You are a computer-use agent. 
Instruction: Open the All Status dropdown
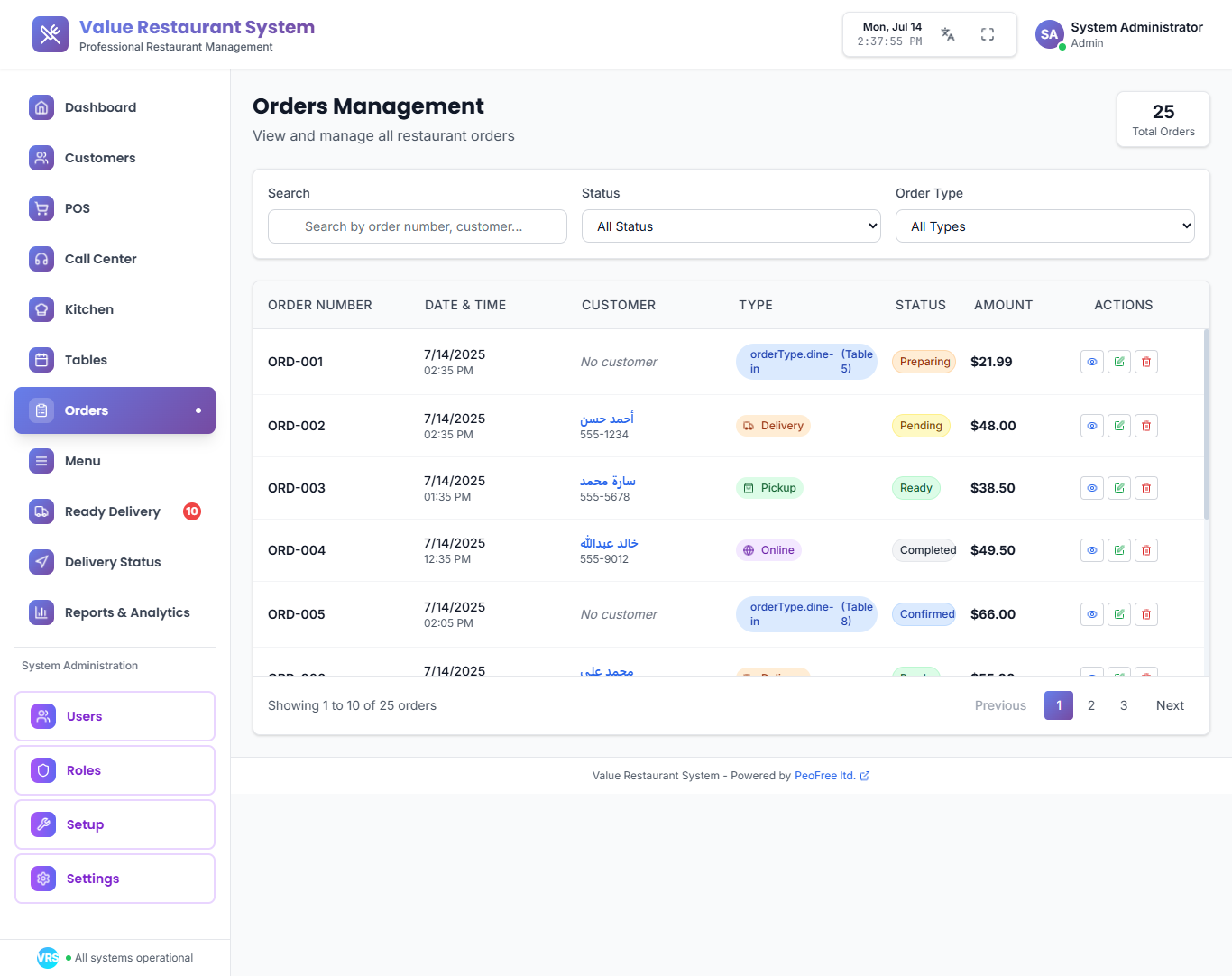tap(731, 226)
